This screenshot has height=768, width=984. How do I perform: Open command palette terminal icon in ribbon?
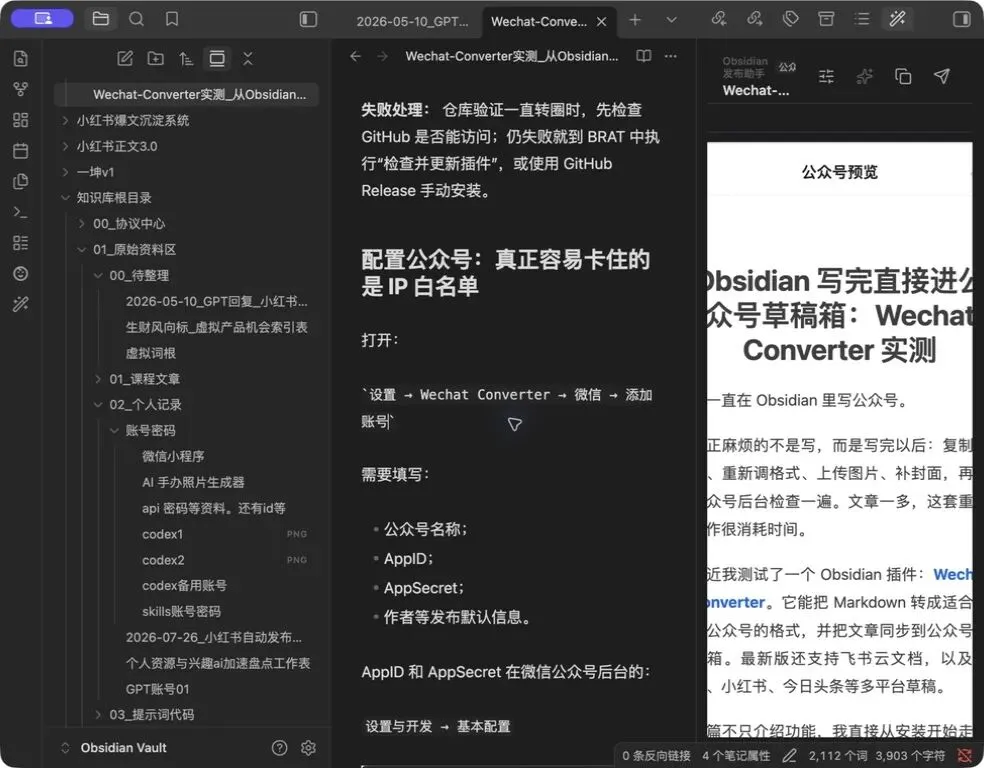(x=20, y=212)
